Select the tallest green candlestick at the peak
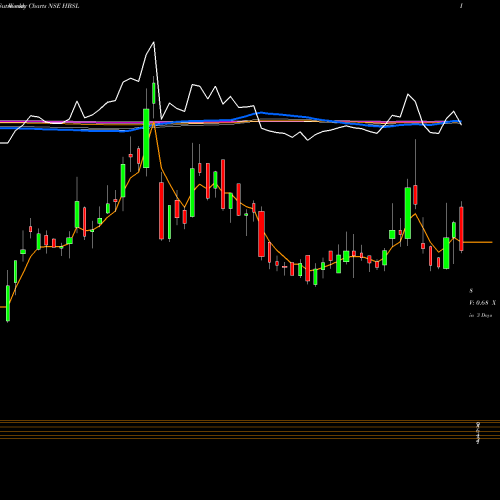The height and width of the screenshot is (500, 500). [x=146, y=138]
